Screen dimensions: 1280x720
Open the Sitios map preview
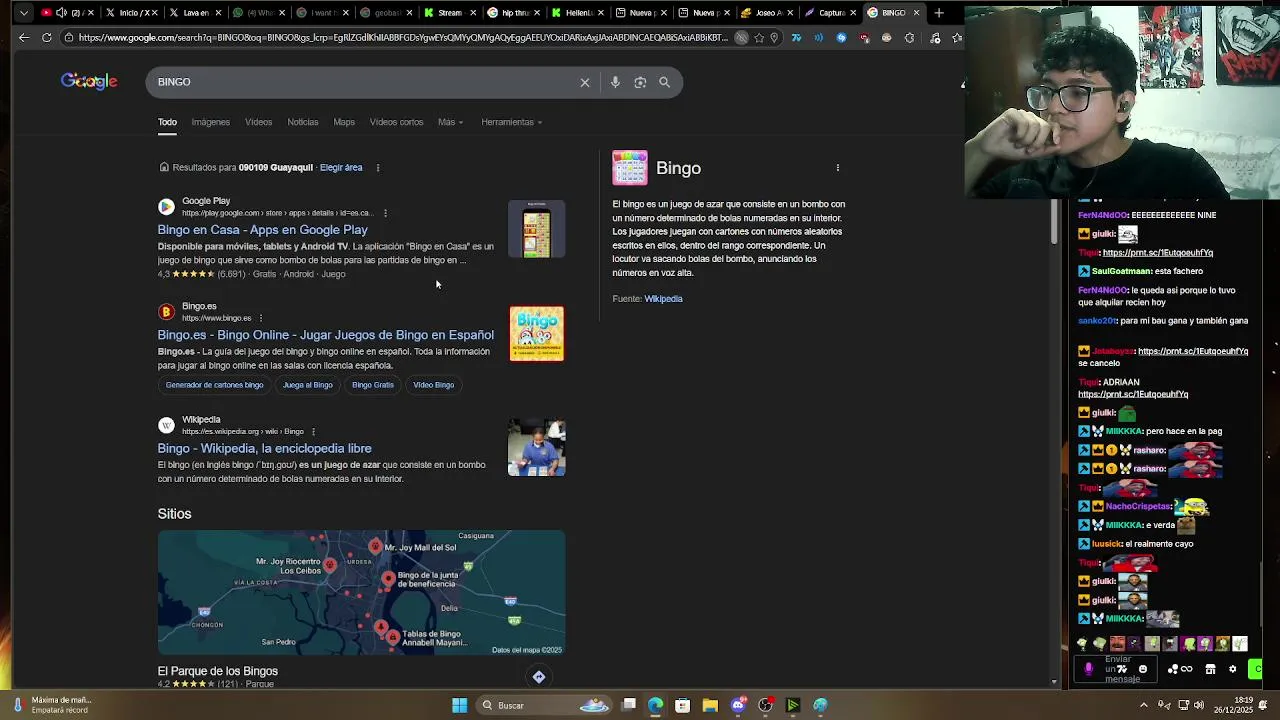[361, 593]
